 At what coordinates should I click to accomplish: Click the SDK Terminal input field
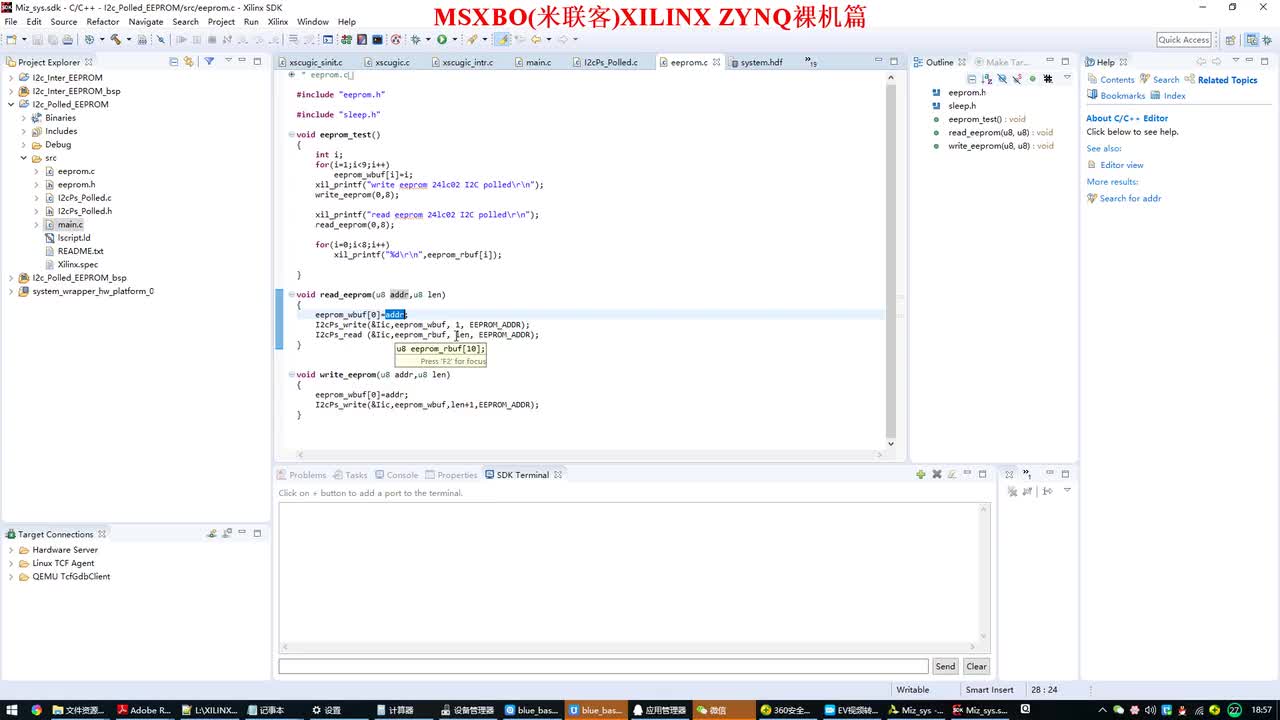click(603, 666)
